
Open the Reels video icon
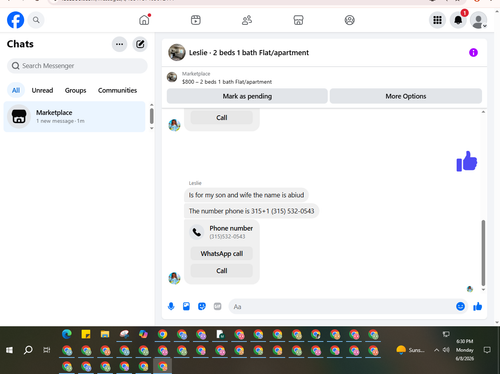196,20
